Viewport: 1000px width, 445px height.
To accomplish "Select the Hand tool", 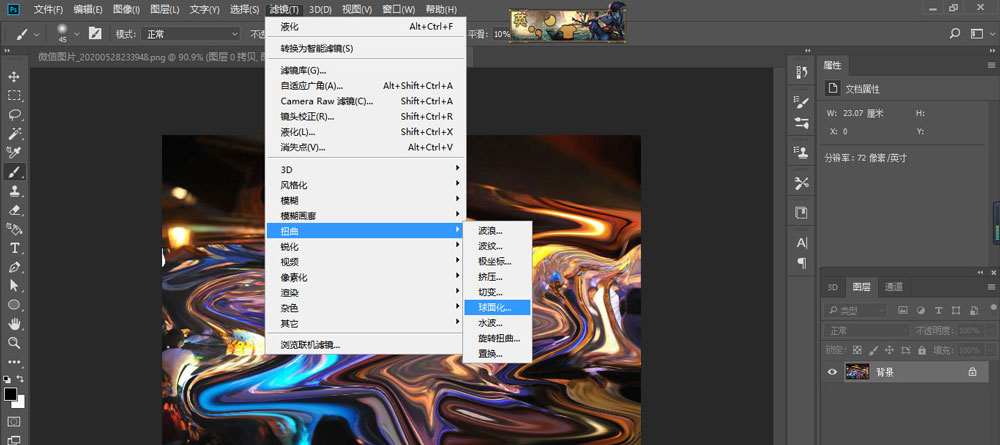I will click(15, 324).
